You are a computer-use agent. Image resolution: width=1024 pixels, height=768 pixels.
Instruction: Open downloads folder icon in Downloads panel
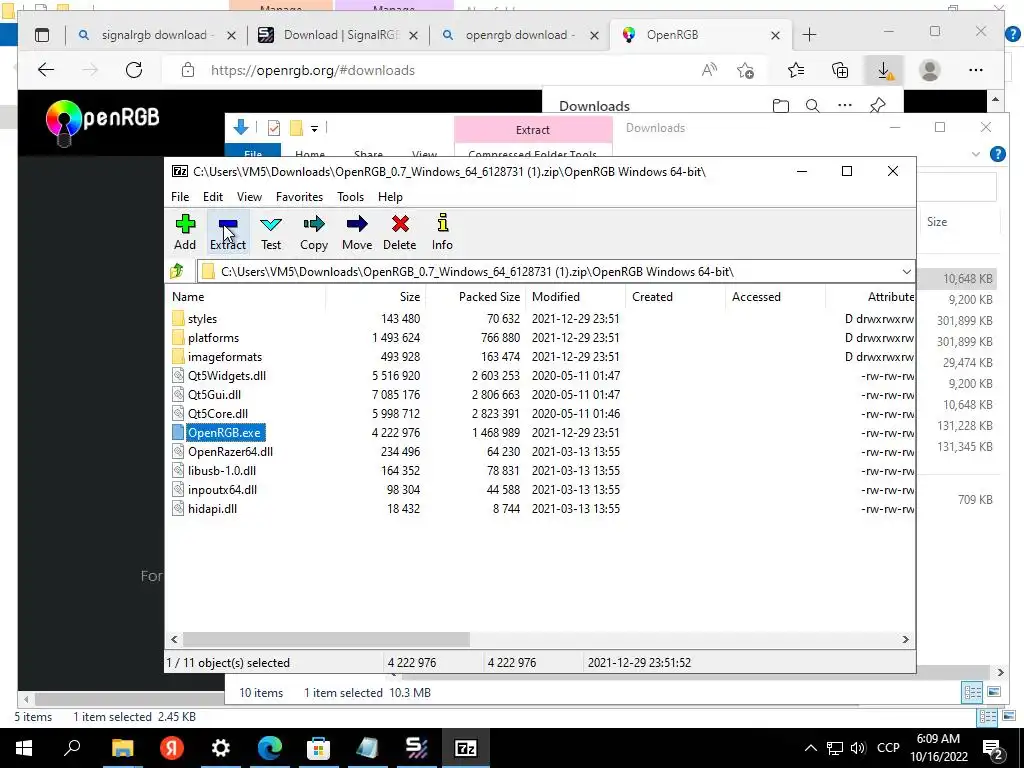(x=780, y=106)
